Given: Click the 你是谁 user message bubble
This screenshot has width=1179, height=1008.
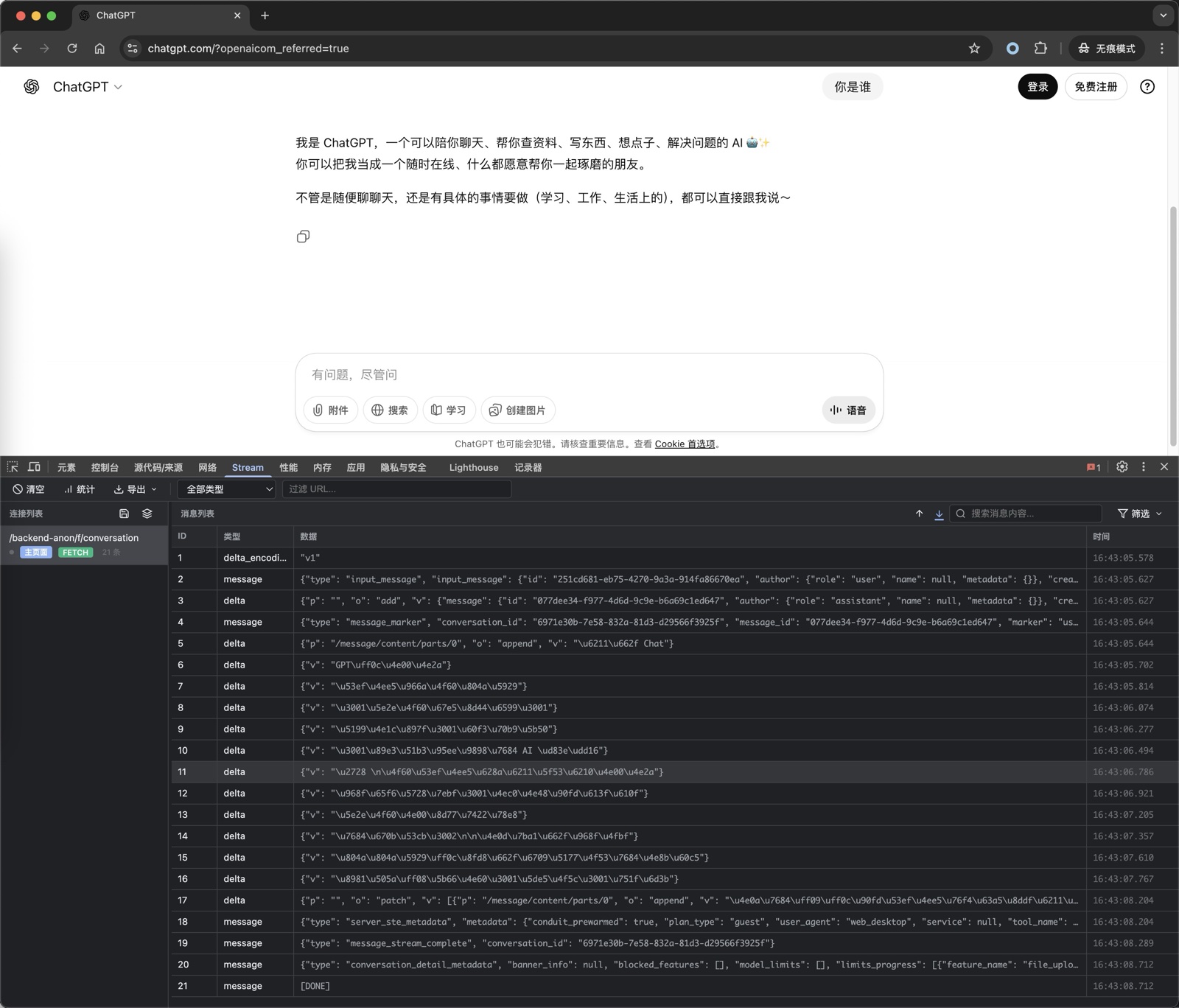Looking at the screenshot, I should click(x=853, y=87).
